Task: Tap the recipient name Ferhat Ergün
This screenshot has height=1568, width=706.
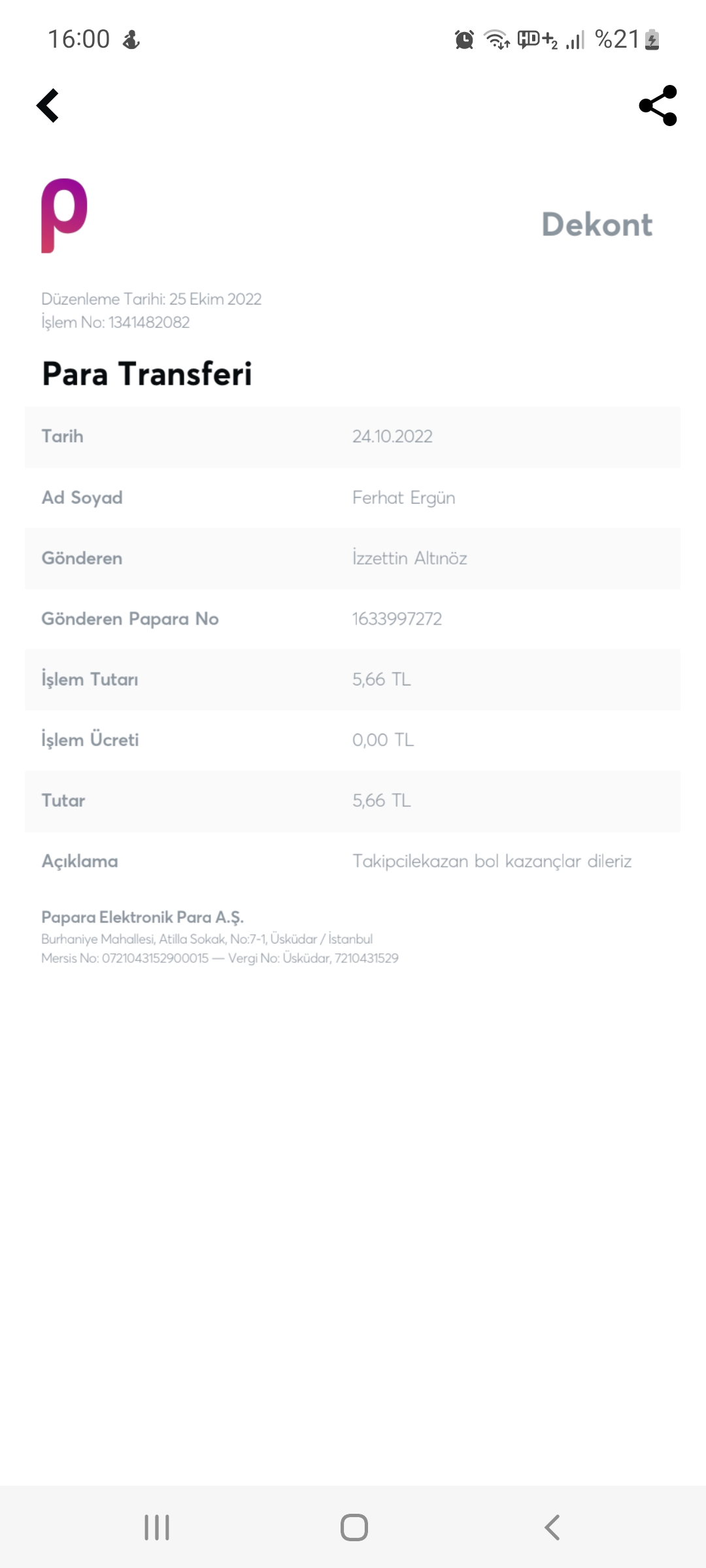Action: tap(403, 498)
